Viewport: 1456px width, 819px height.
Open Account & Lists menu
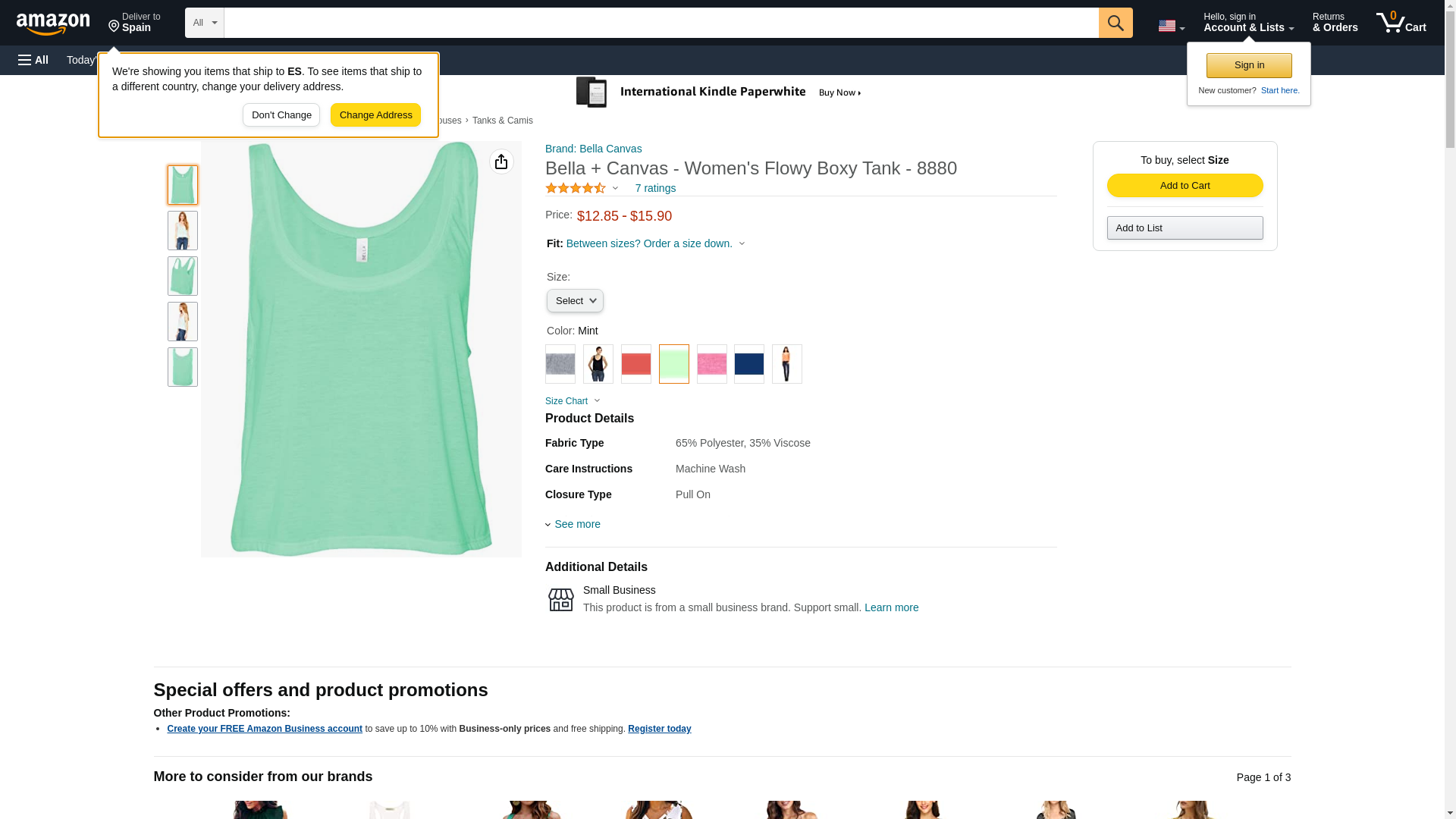tap(1248, 23)
